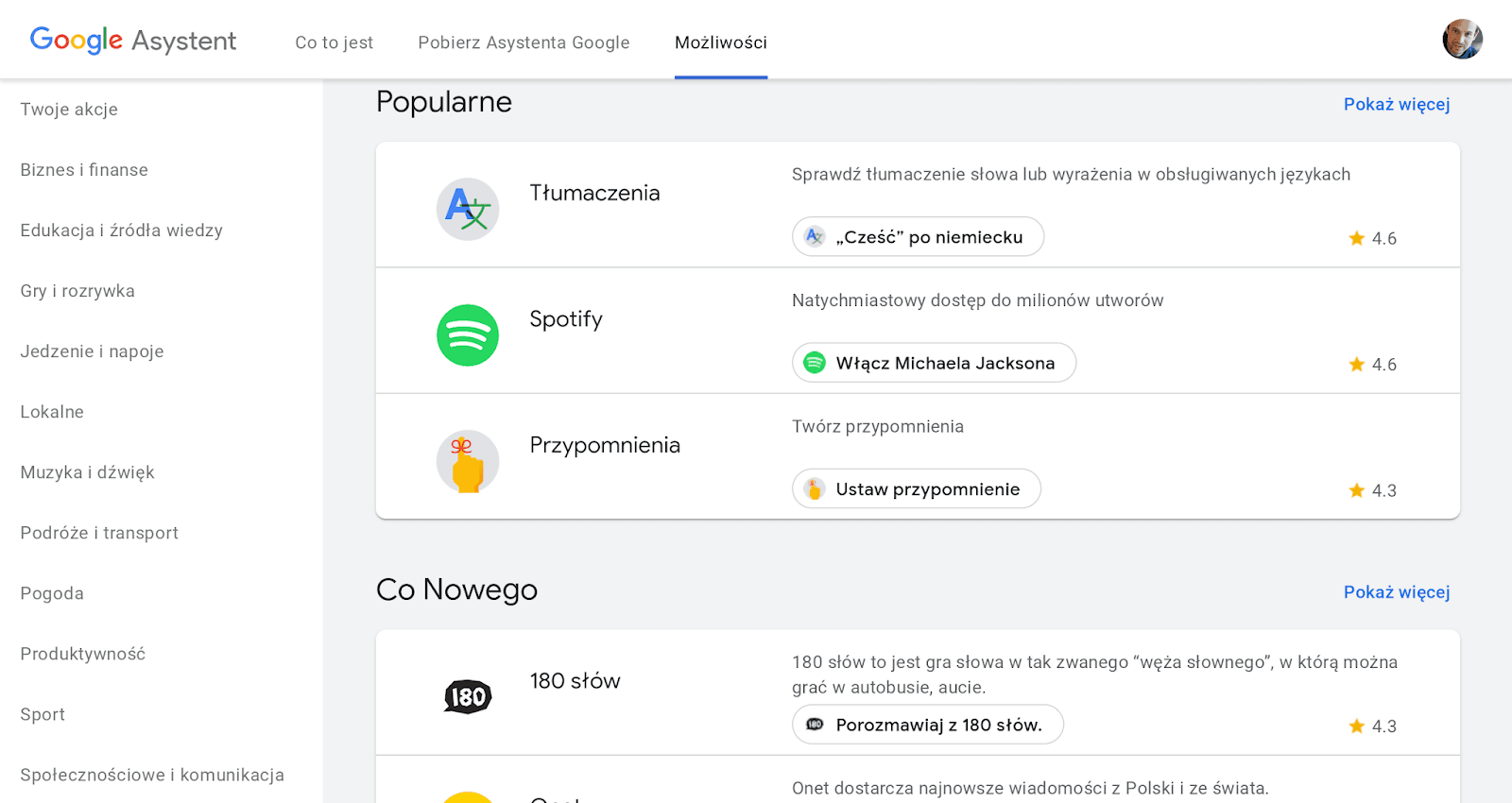The width and height of the screenshot is (1512, 803).
Task: Open Produktywność category
Action: click(x=83, y=654)
